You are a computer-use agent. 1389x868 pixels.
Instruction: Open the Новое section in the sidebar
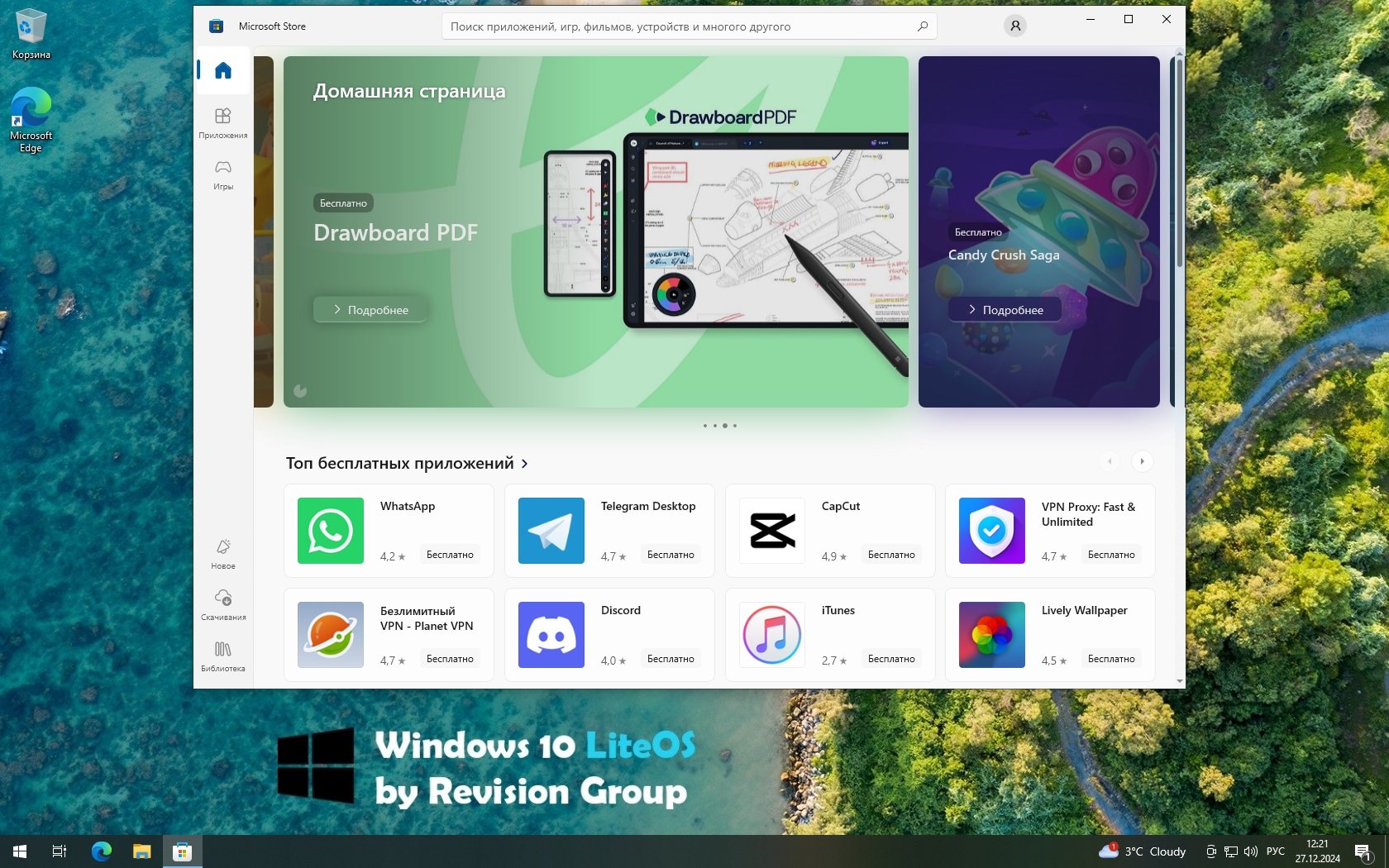tap(223, 554)
